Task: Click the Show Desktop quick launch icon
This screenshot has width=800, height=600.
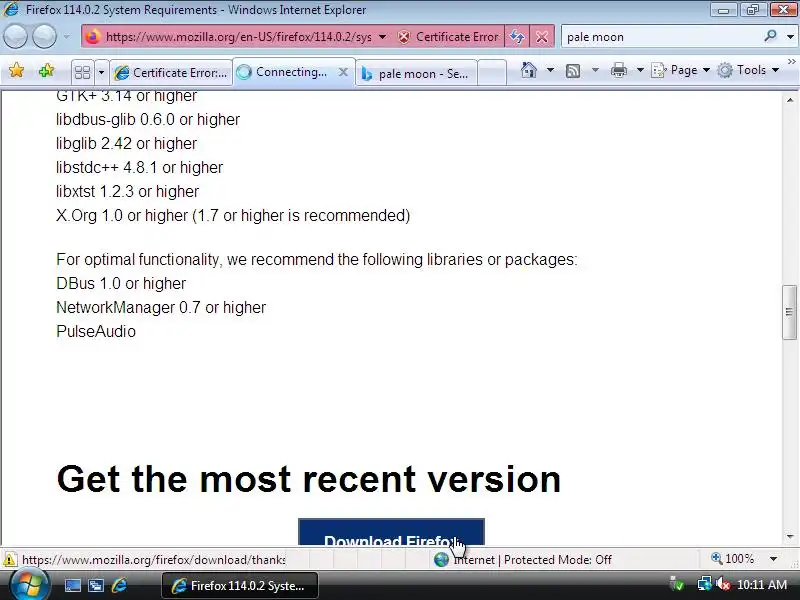Action: tap(72, 586)
